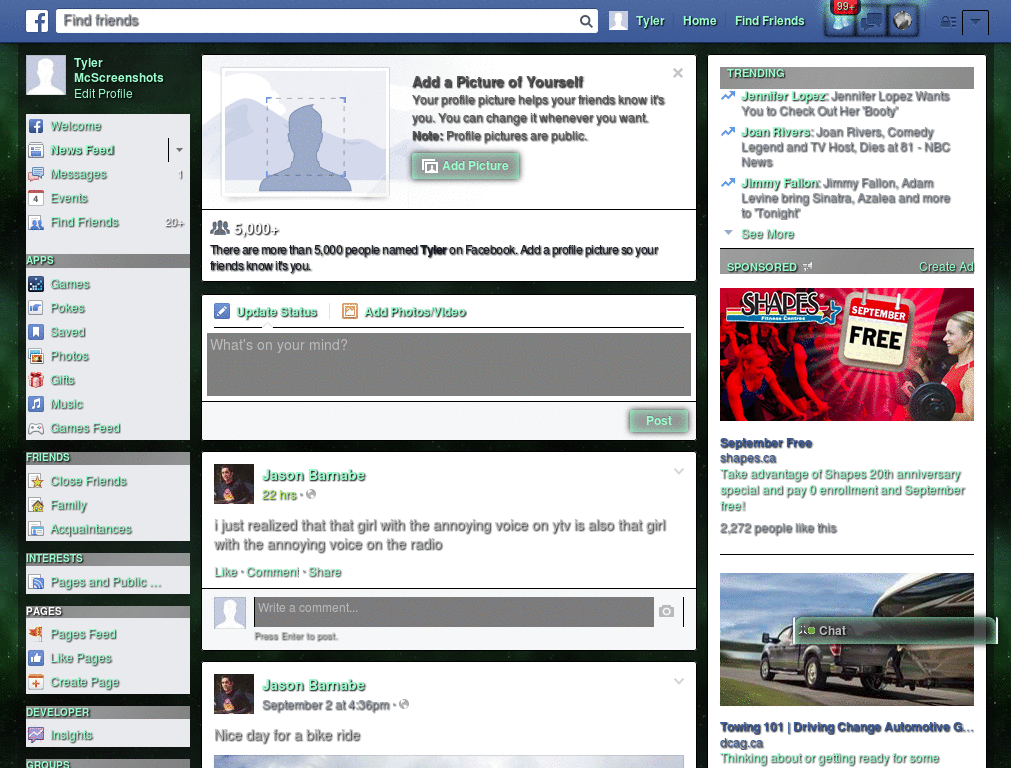
Task: Open Jimmy Fallon trending topic
Action: tap(780, 184)
